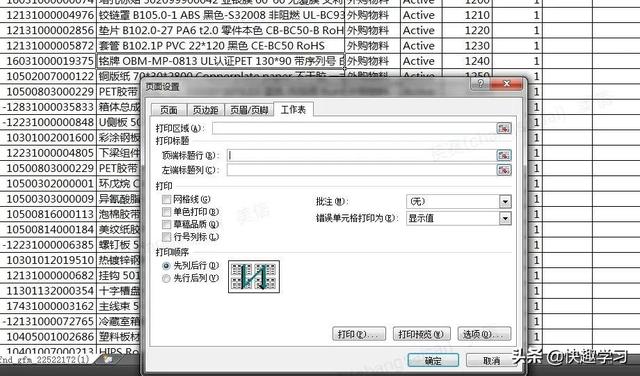
Task: Select cell 10500814000184 in spreadsheet
Action: coord(48,229)
